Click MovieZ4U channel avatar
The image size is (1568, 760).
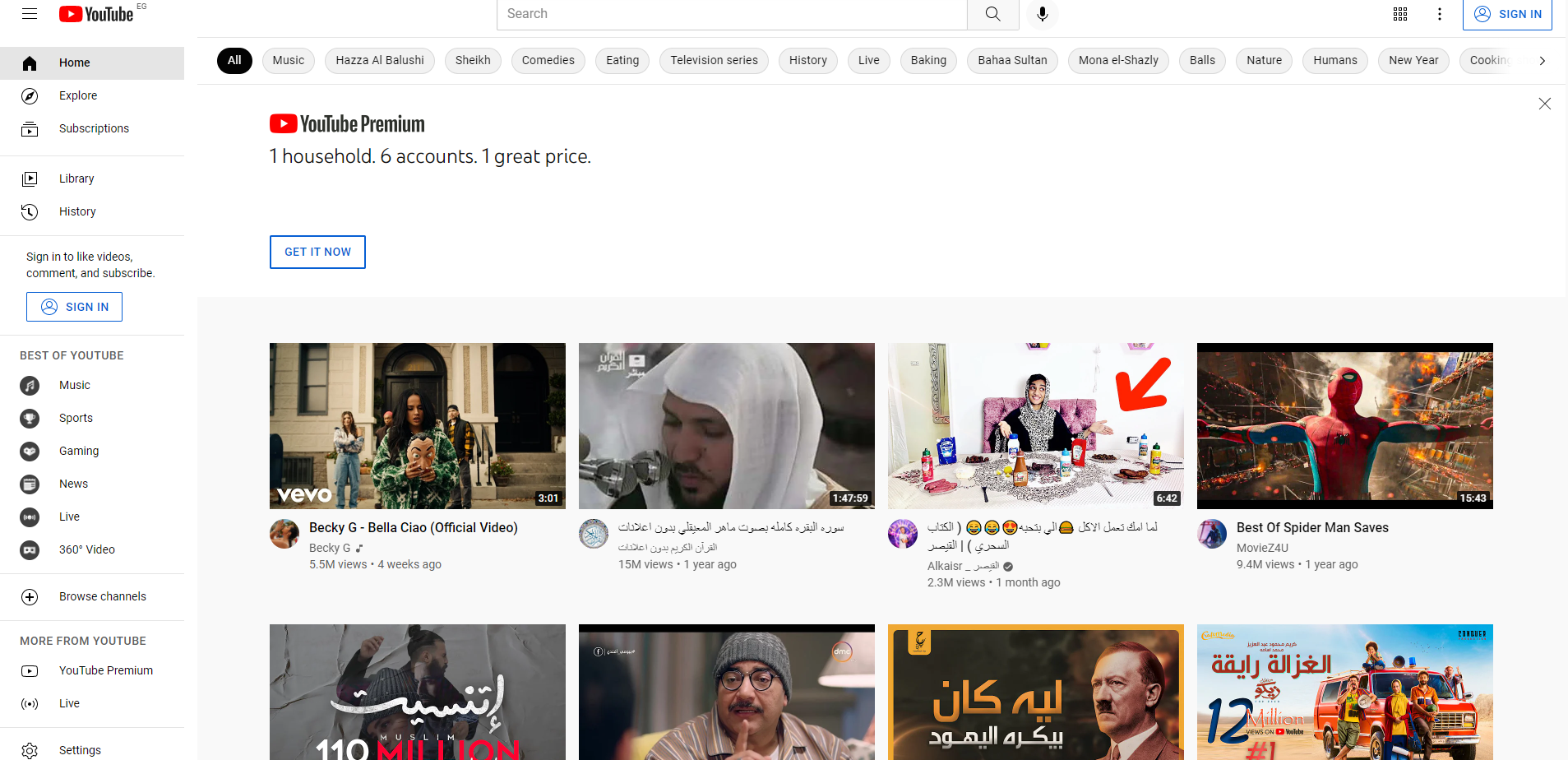tap(1212, 534)
